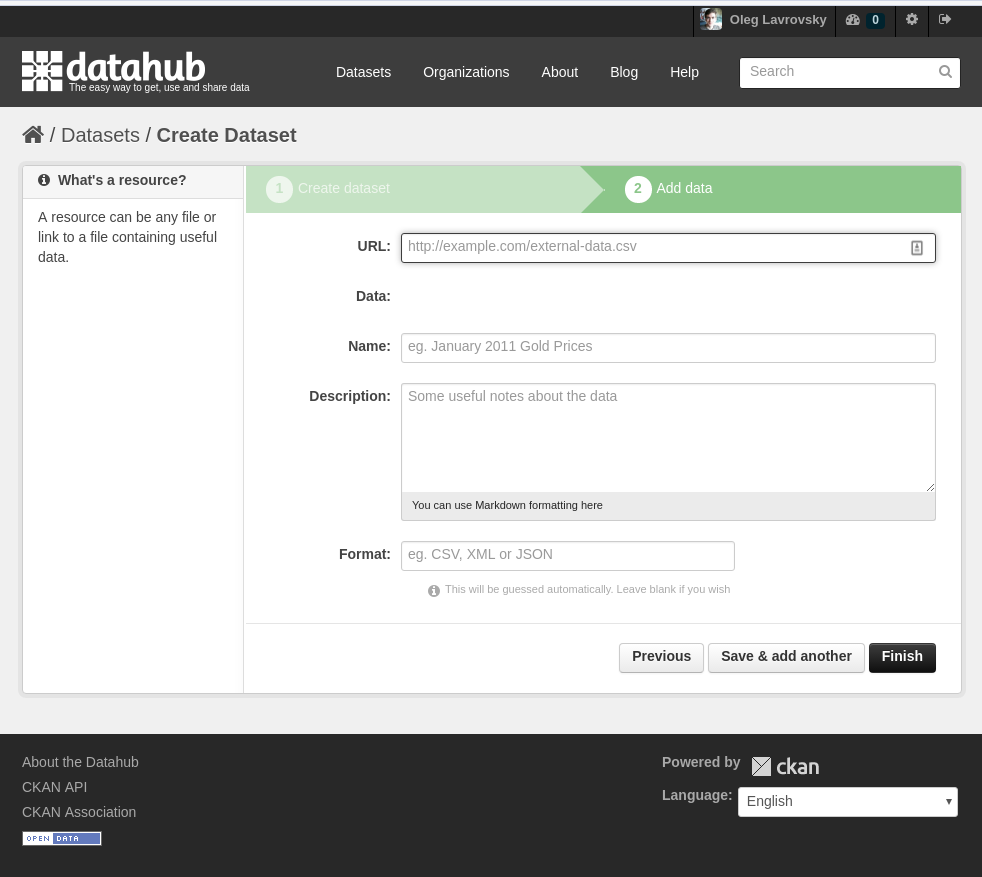Click the Save & add another button
The image size is (982, 877).
(x=786, y=657)
